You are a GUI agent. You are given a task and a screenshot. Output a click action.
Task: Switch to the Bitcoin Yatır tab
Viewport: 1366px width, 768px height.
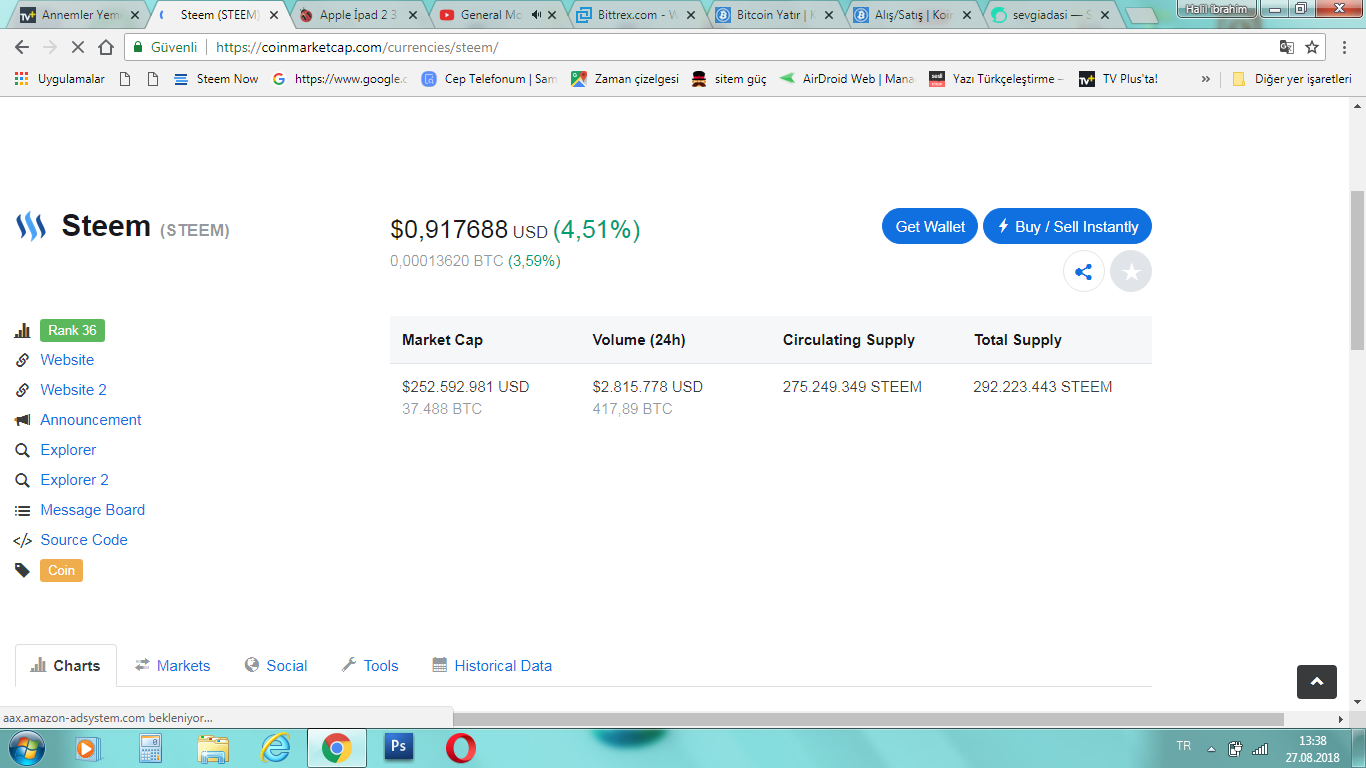click(x=773, y=15)
